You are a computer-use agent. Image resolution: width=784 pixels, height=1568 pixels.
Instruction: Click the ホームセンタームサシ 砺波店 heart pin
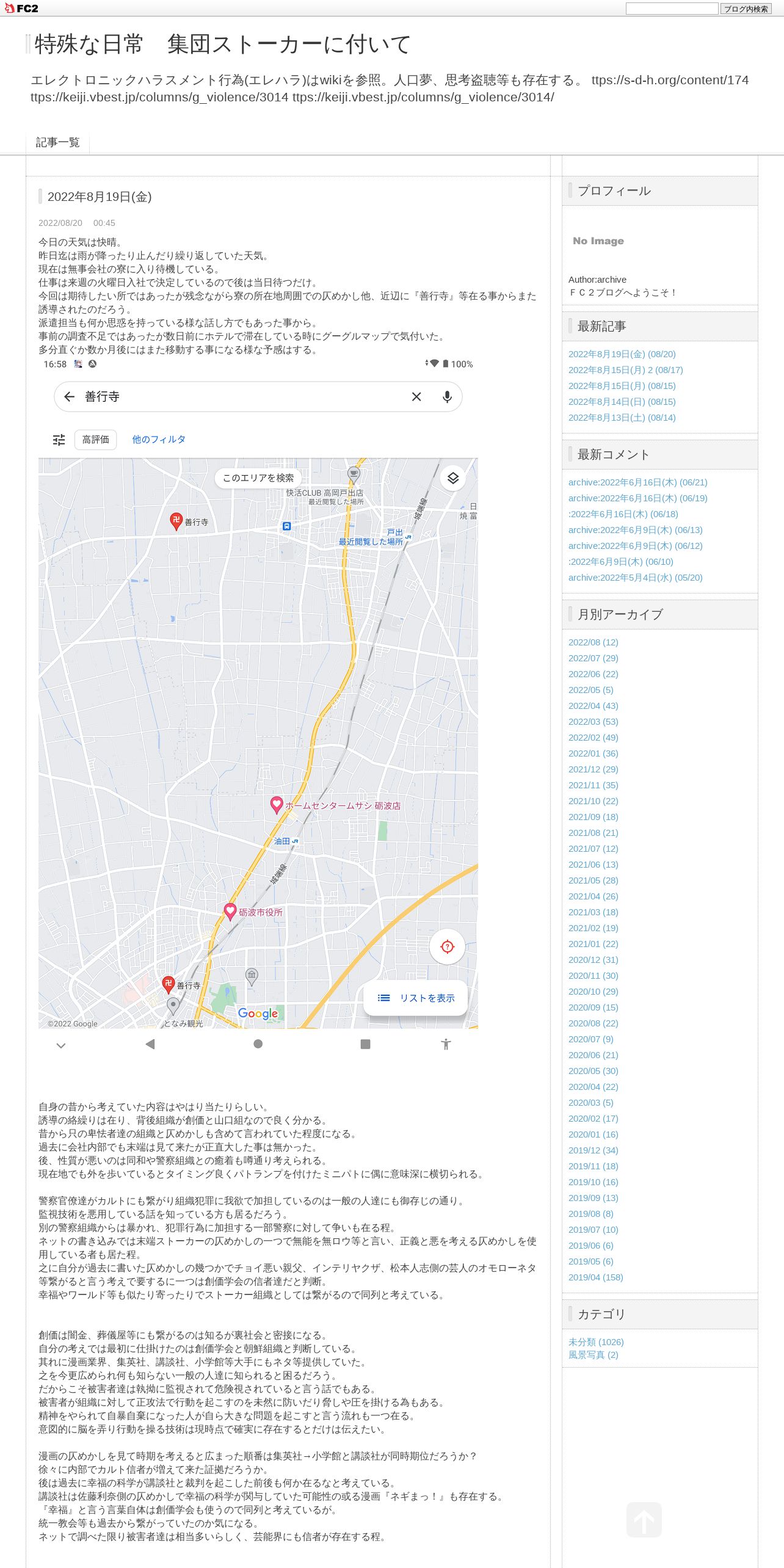point(277,805)
